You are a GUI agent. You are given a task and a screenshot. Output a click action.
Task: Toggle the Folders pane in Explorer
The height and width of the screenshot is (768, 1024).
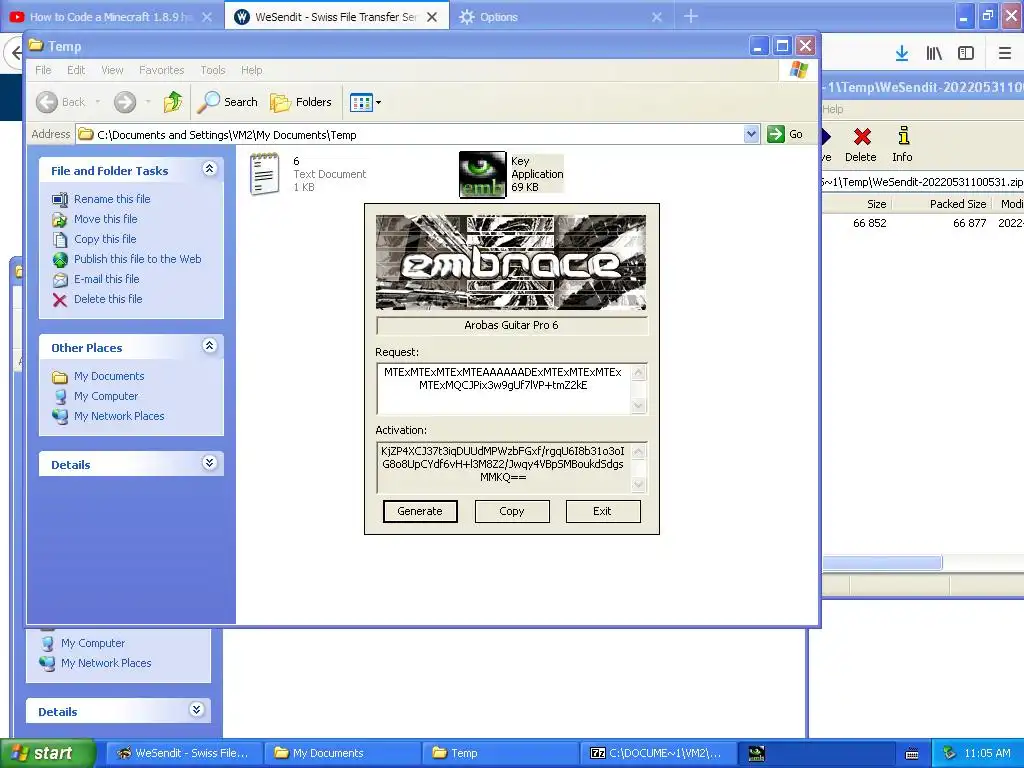coord(301,102)
